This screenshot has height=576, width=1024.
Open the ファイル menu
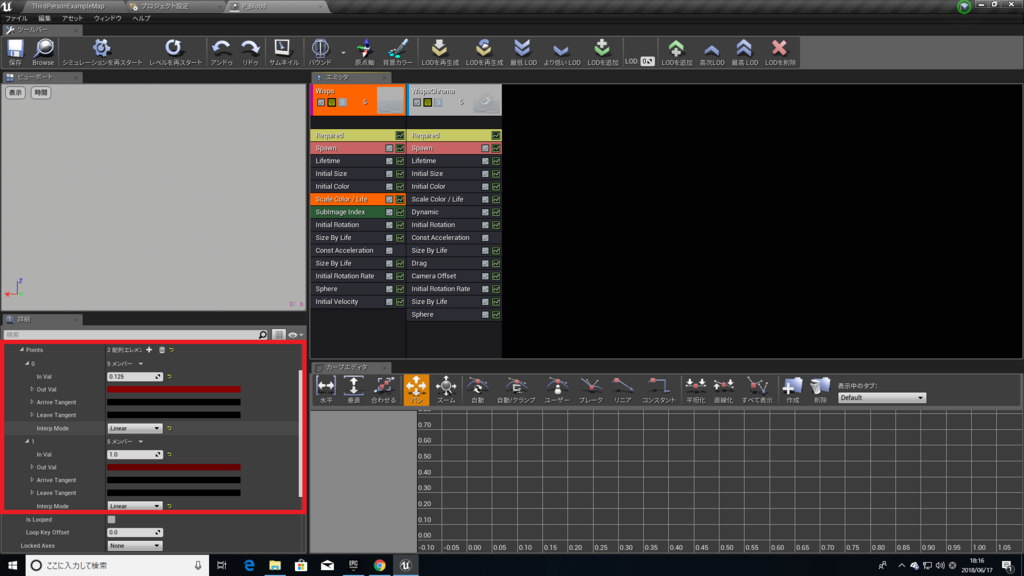tap(16, 18)
